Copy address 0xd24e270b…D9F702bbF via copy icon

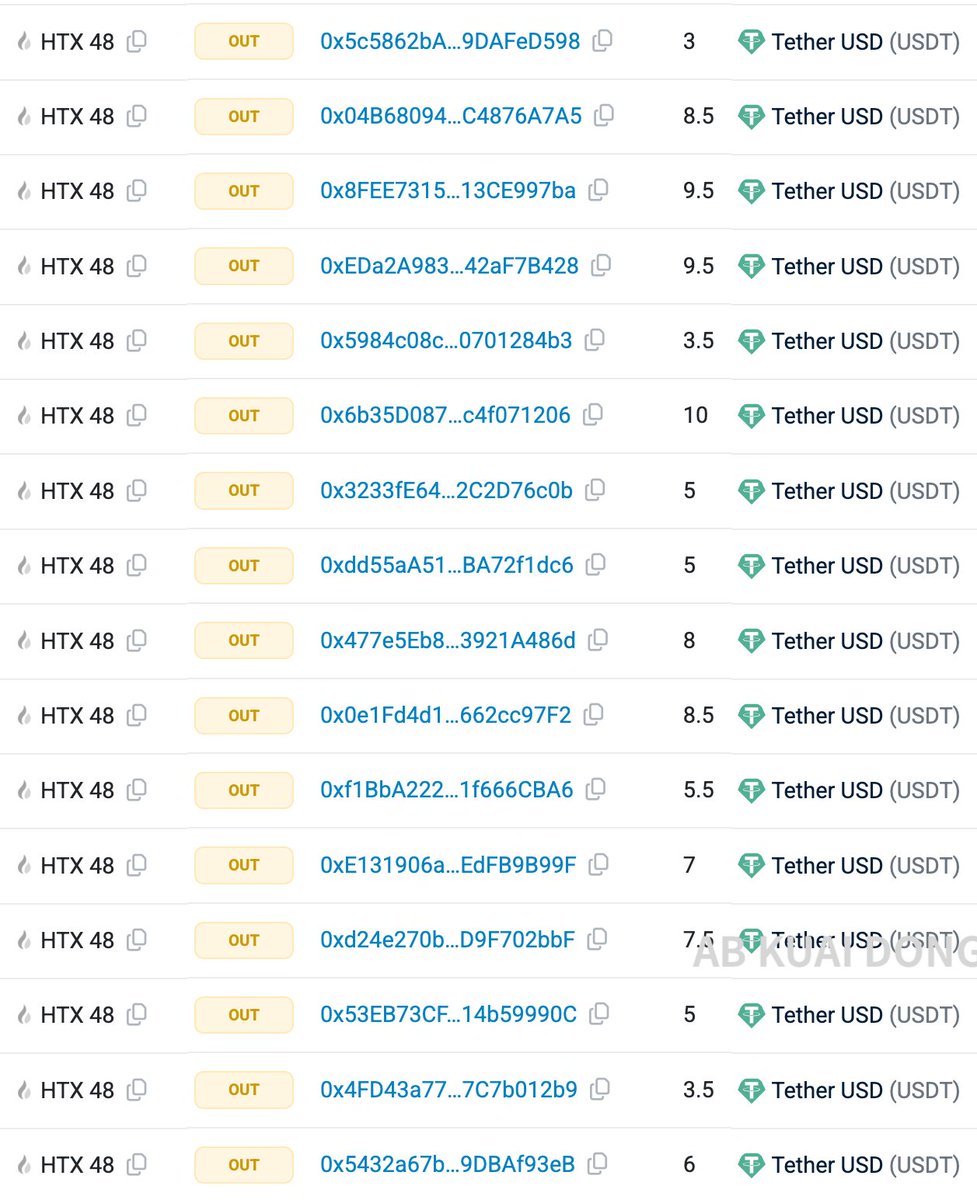[597, 940]
